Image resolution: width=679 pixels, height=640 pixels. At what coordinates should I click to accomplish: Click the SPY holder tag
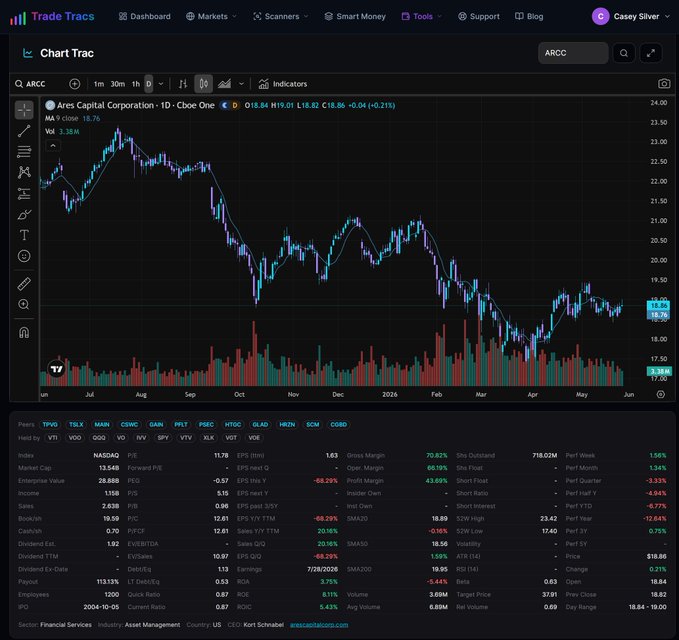163,438
